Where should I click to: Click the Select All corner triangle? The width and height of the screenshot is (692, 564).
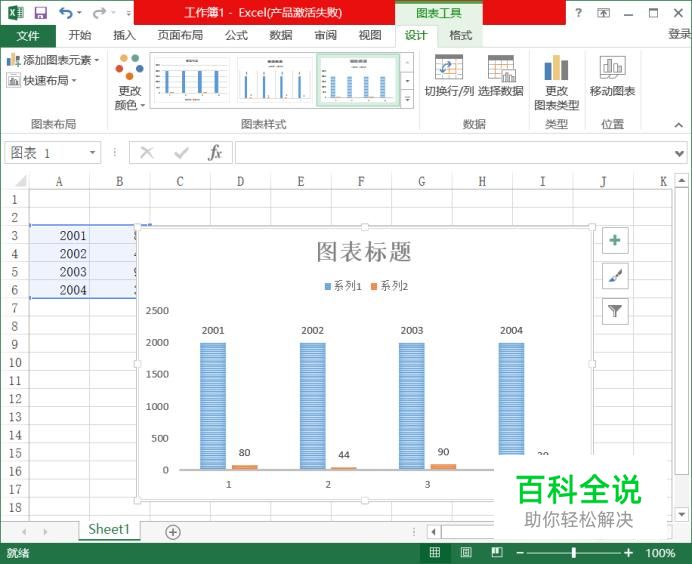(21, 181)
